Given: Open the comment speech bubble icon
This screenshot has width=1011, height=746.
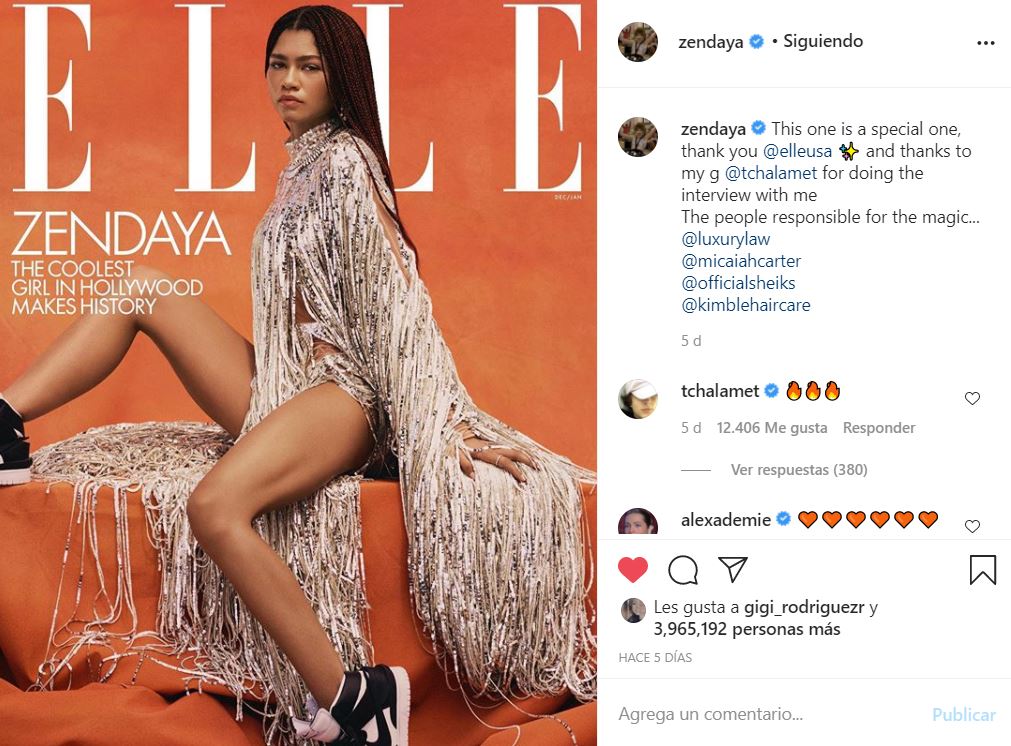Looking at the screenshot, I should point(683,569).
